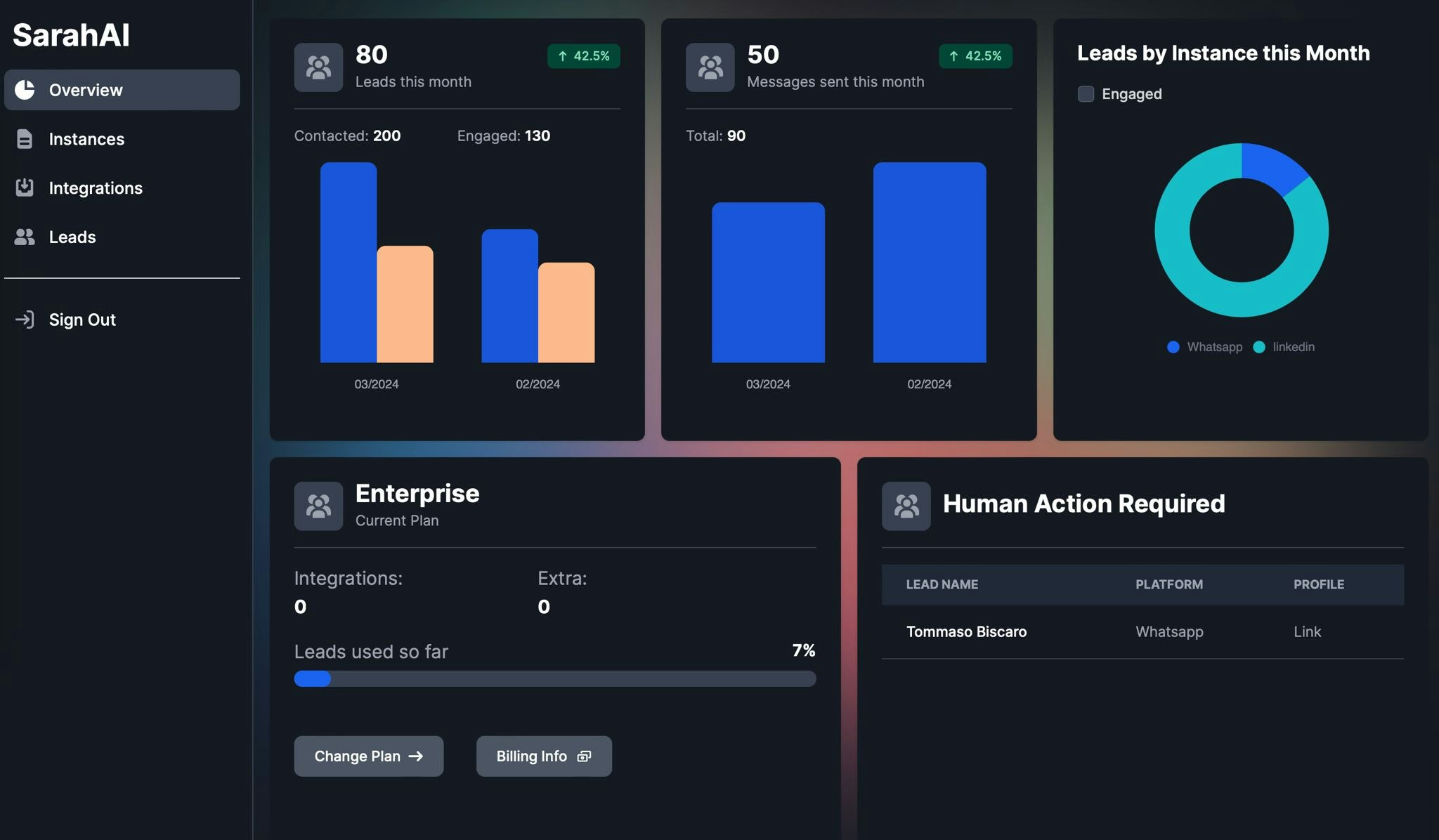The width and height of the screenshot is (1439, 840).
Task: Click the group icon next to Enterprise plan
Action: click(x=318, y=506)
